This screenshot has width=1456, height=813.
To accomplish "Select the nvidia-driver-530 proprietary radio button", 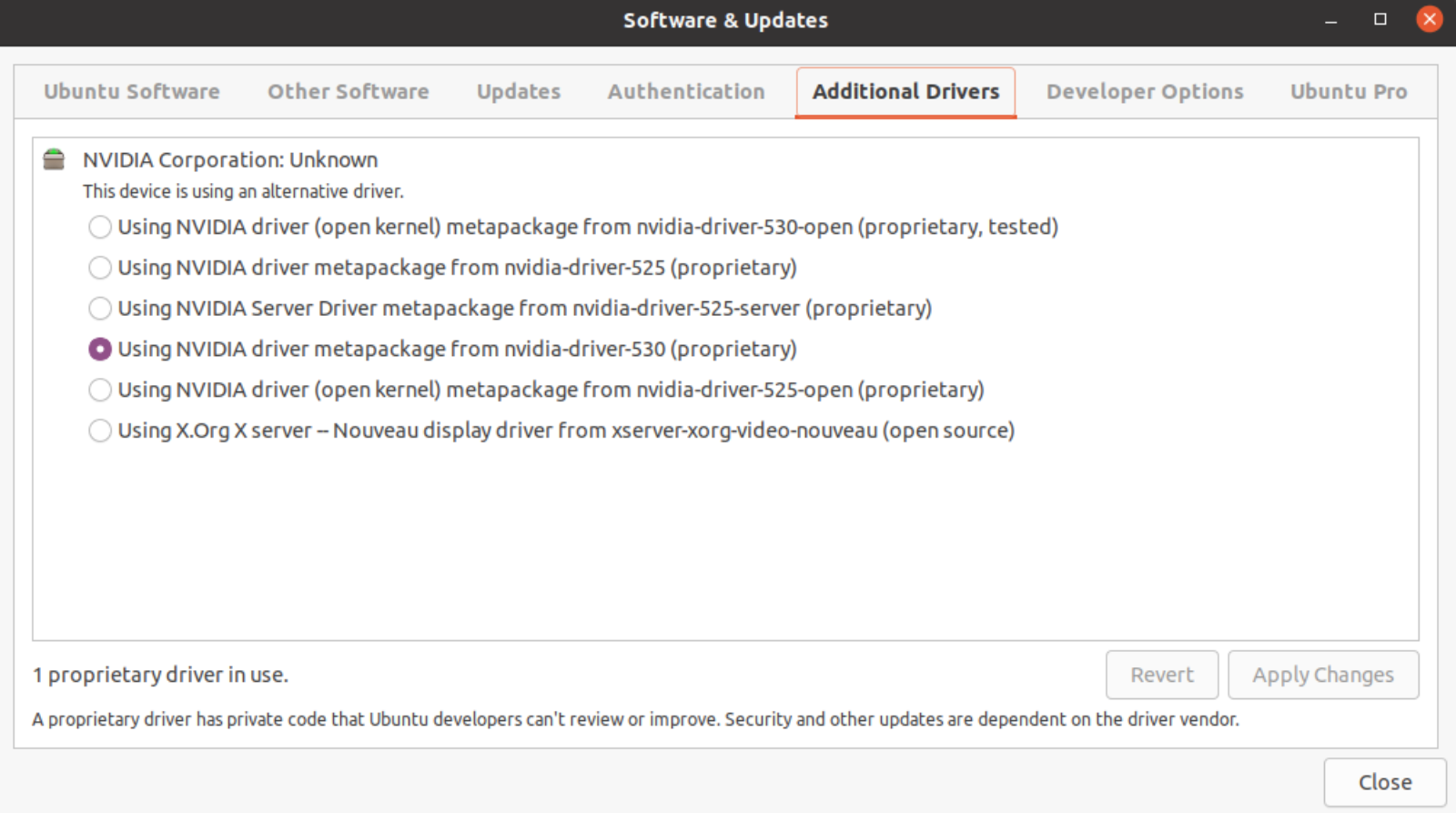I will coord(100,349).
